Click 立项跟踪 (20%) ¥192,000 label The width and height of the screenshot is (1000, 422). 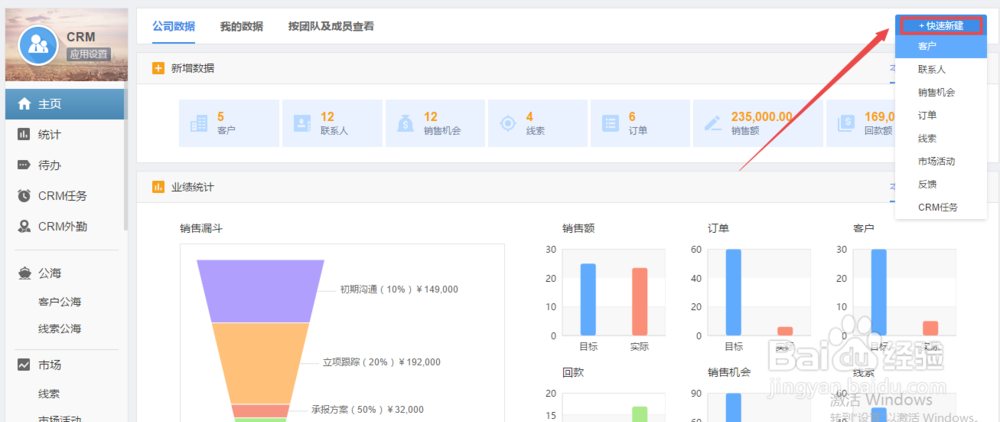pyautogui.click(x=381, y=362)
